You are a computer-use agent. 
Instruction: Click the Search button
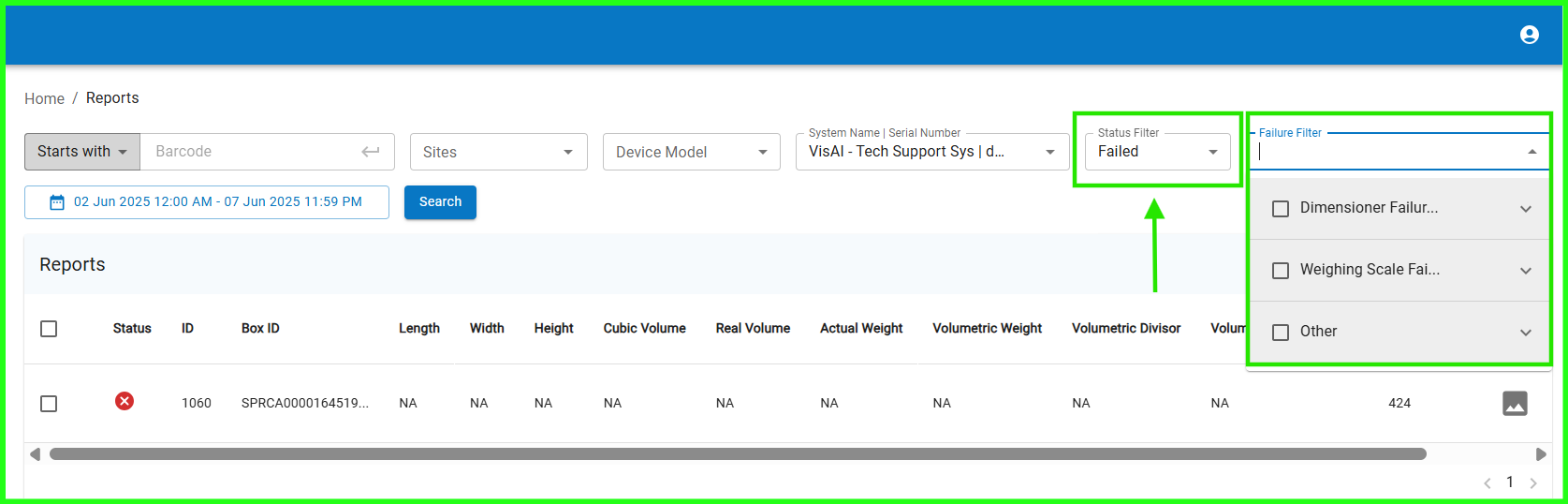tap(440, 202)
